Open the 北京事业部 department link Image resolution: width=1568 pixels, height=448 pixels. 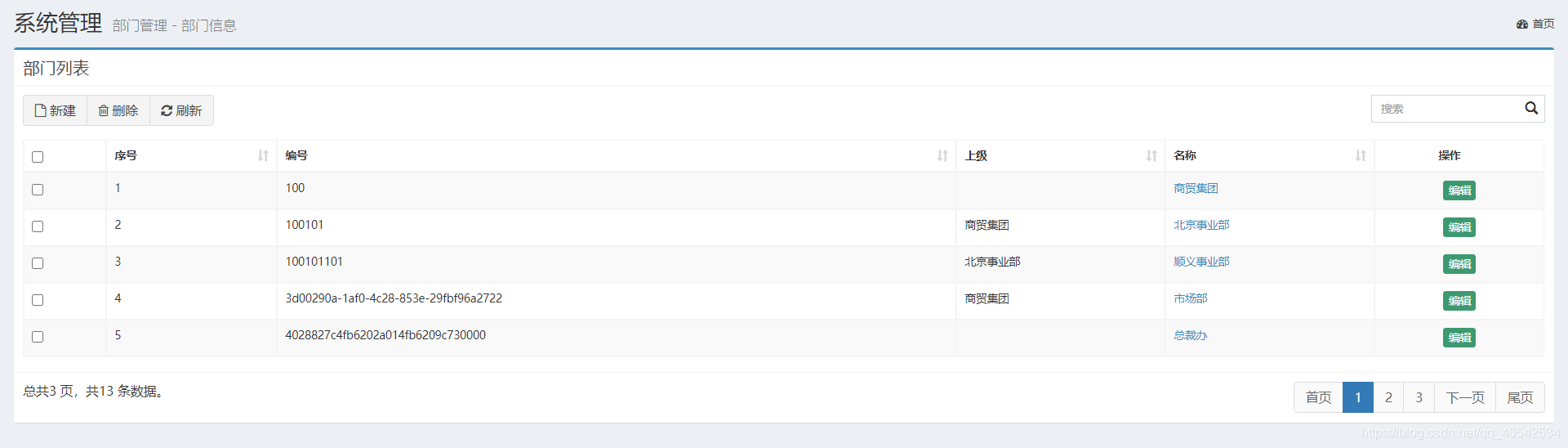coord(1201,225)
